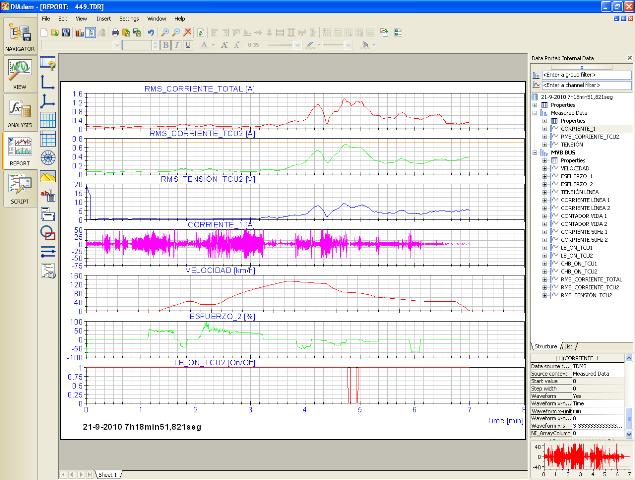Expand the CONTADOR VIDA 1 node
This screenshot has width=635, height=480.
click(x=545, y=216)
